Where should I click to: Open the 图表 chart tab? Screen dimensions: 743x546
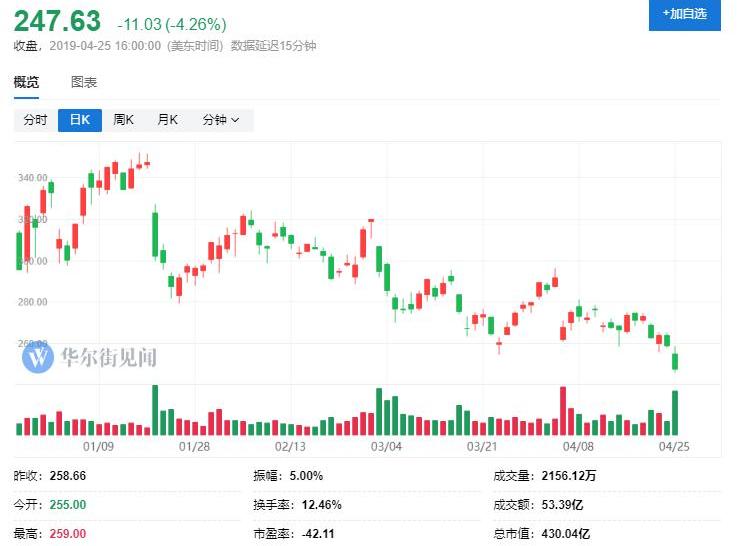[84, 82]
